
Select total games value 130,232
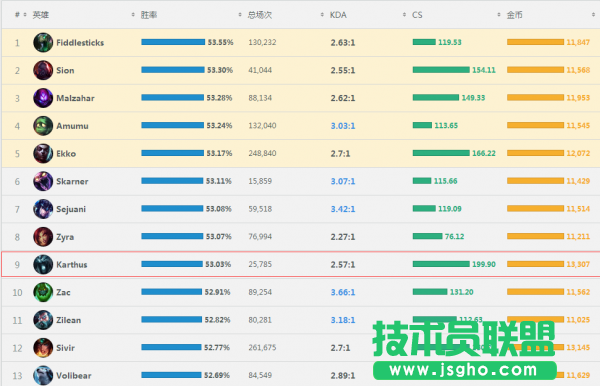pos(262,42)
